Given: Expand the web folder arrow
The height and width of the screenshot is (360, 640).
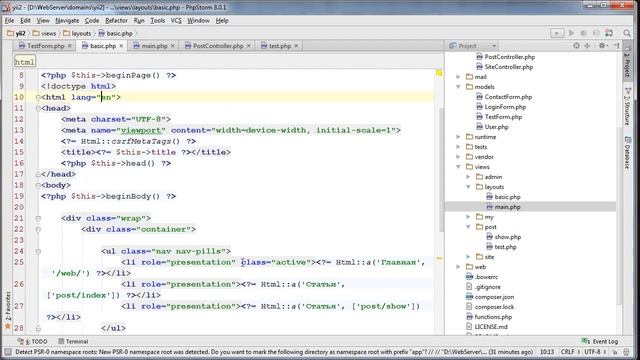Looking at the screenshot, I should pyautogui.click(x=458, y=267).
